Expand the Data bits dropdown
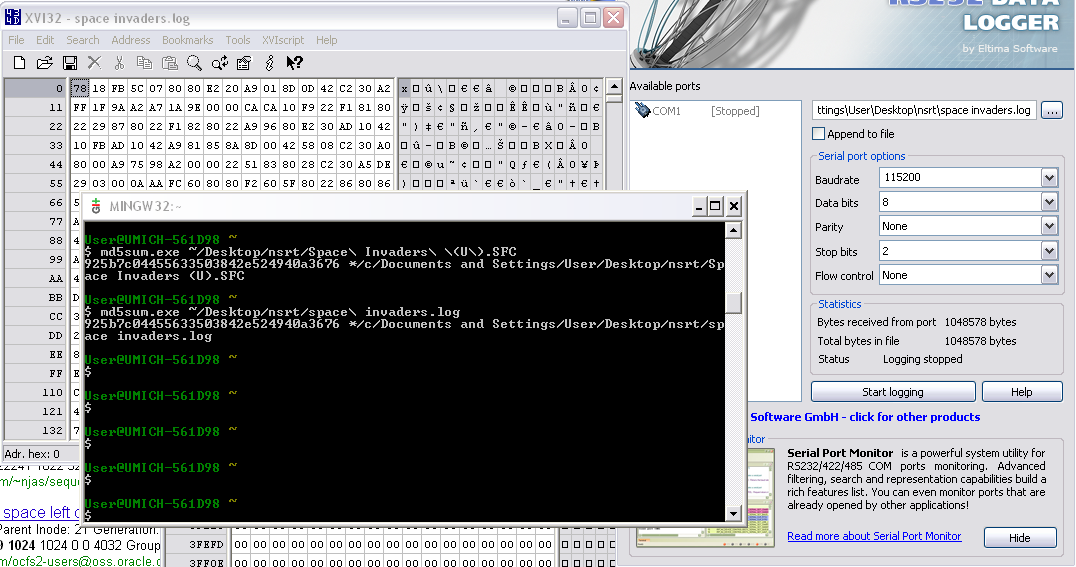The width and height of the screenshot is (1076, 567). [1049, 202]
